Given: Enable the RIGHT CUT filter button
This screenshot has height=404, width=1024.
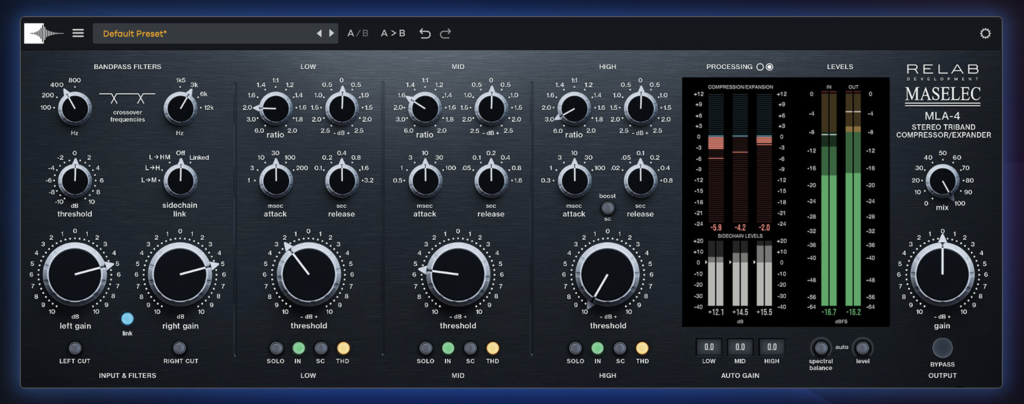Looking at the screenshot, I should (x=179, y=347).
